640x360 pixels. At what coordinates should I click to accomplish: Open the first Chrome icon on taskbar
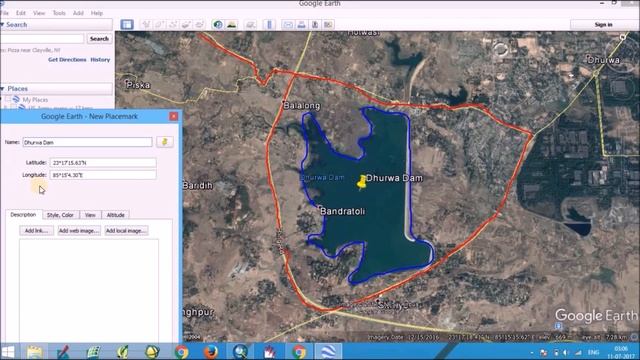[181, 351]
